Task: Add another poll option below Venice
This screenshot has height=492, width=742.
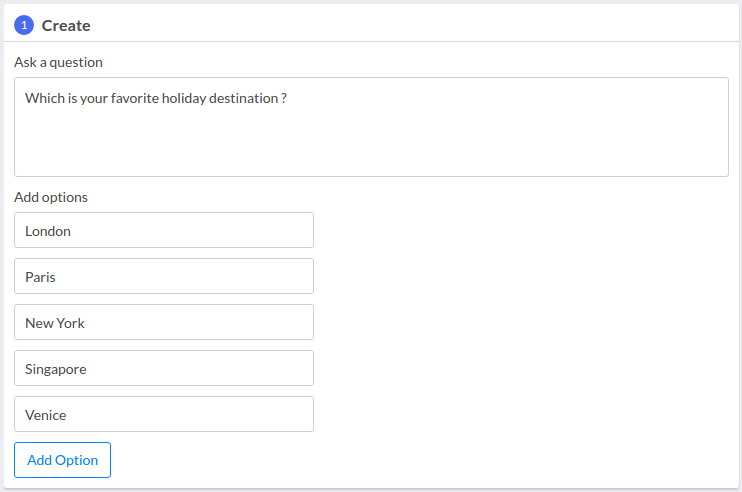Action: pyautogui.click(x=62, y=460)
